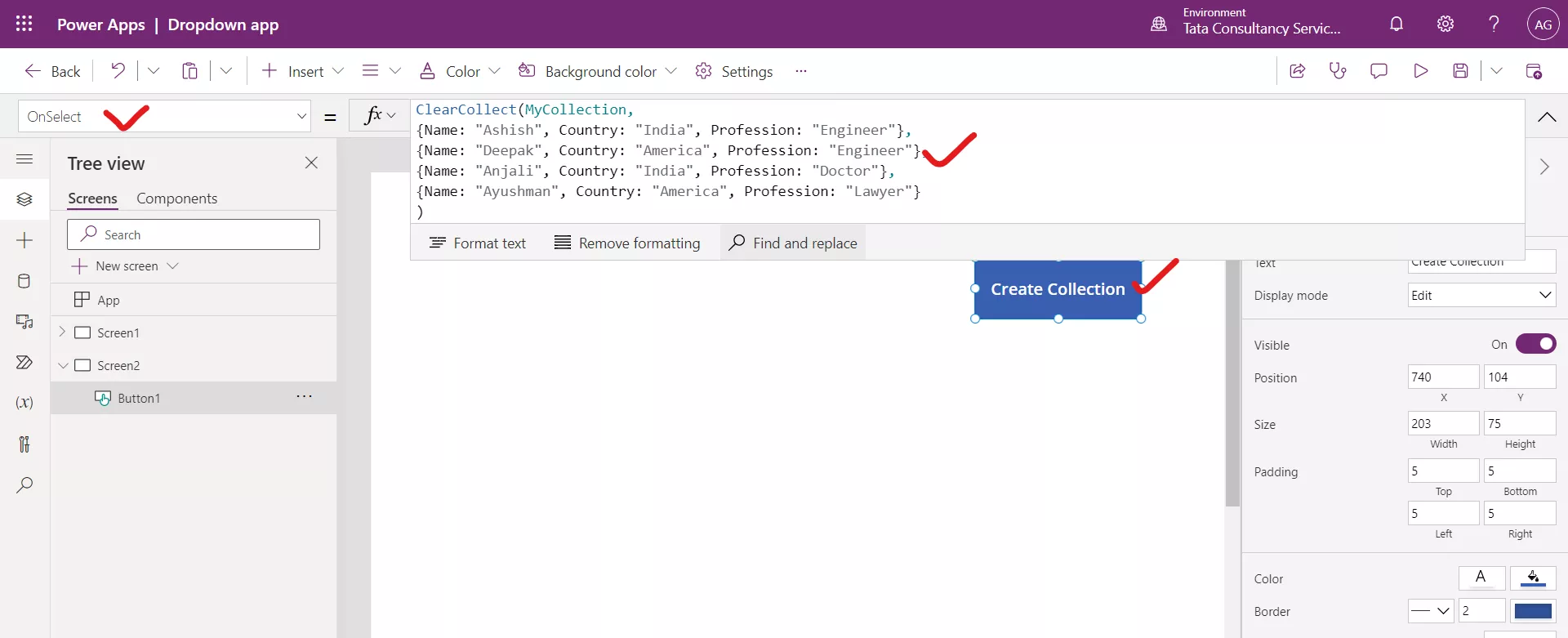Open the alignment lines menu
The width and height of the screenshot is (1568, 638).
point(381,71)
